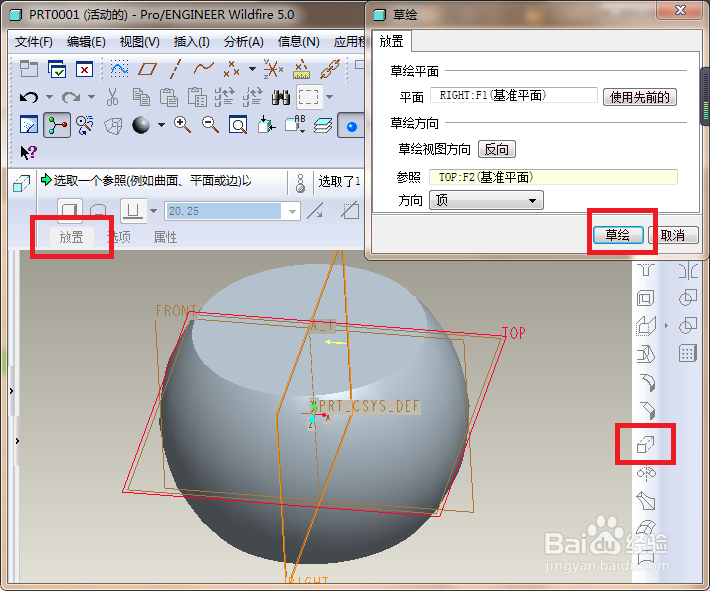
Task: Click the scissors cut icon
Action: click(112, 97)
